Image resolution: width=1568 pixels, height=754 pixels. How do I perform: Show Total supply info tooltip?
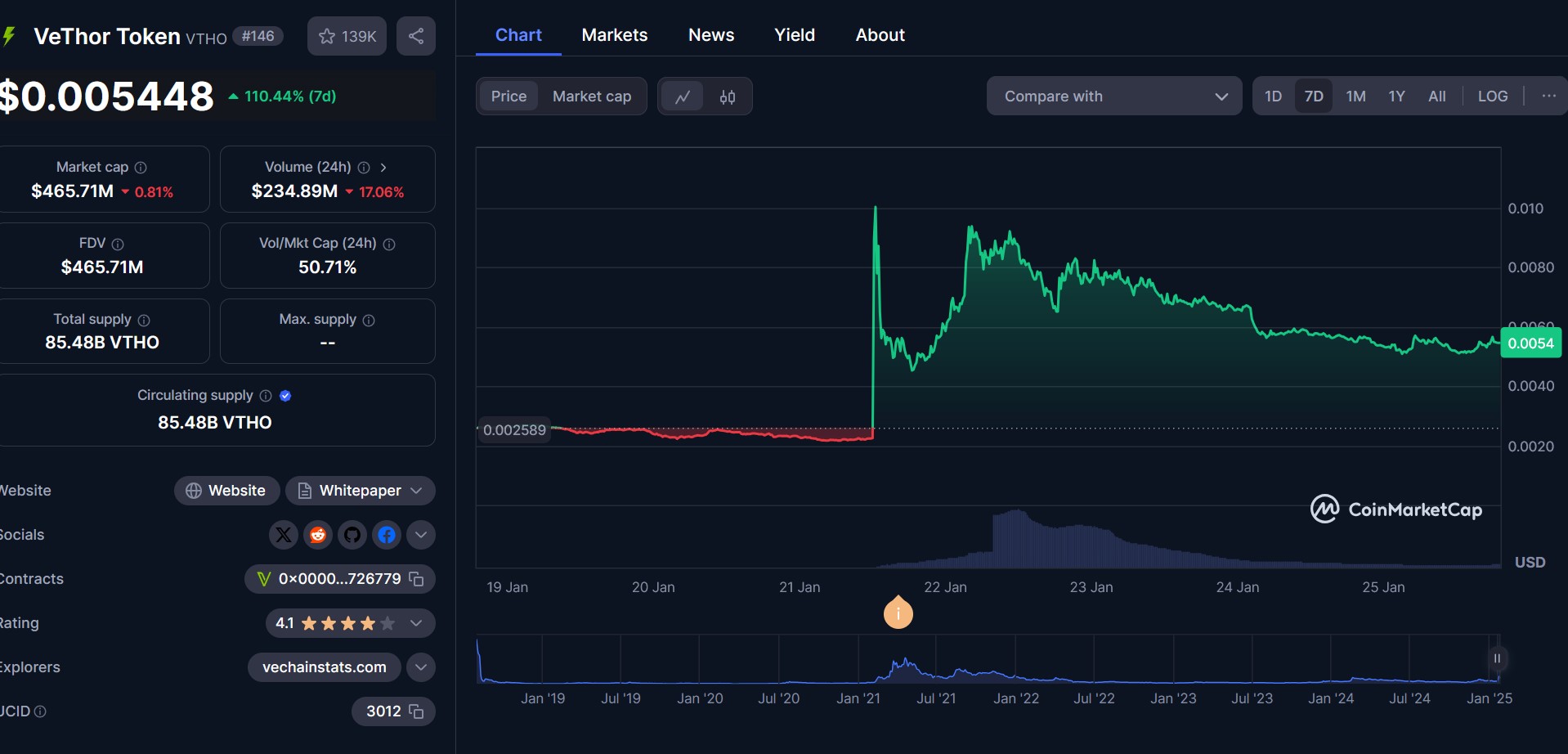tap(144, 320)
